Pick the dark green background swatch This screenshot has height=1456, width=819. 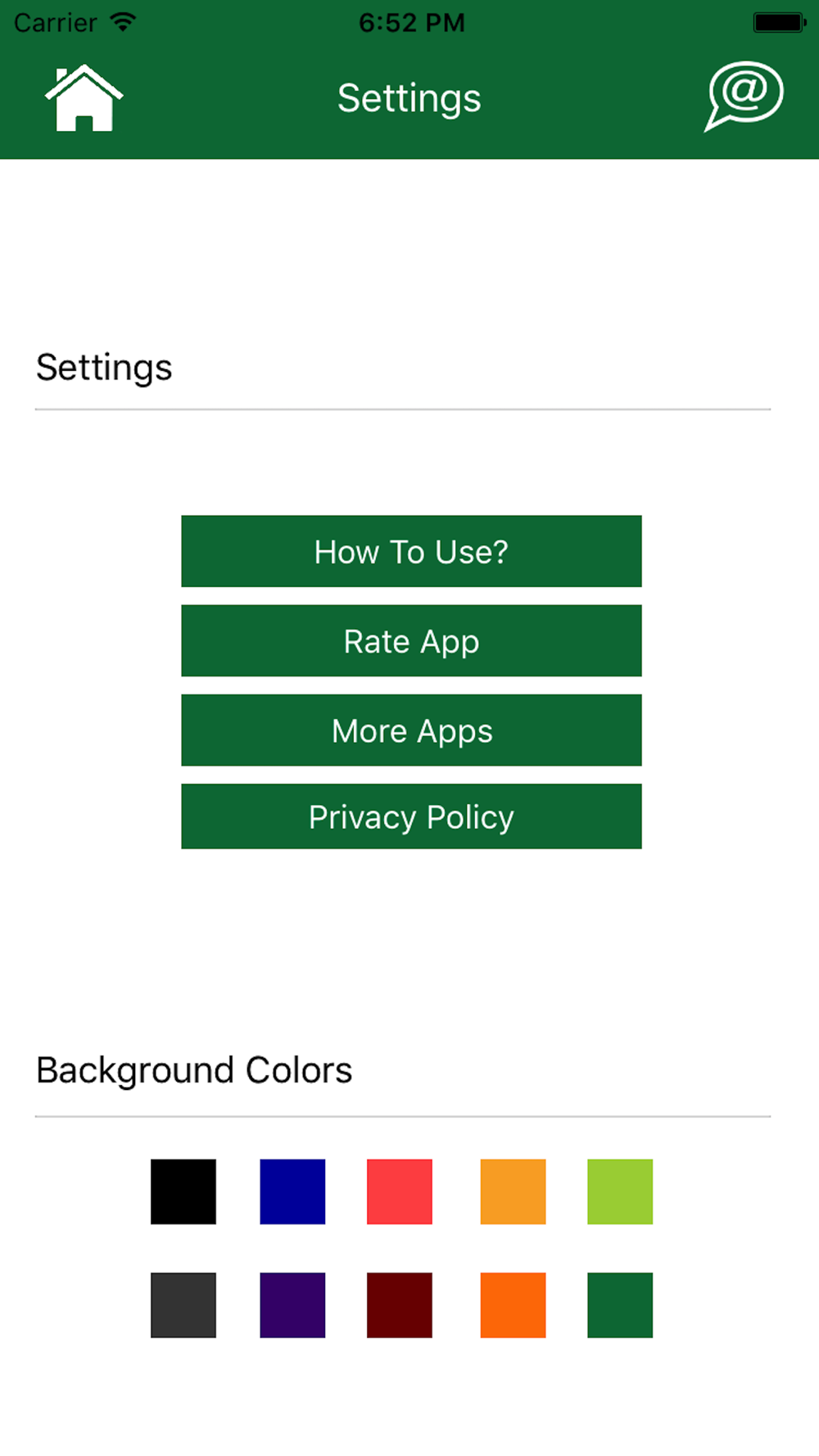(620, 1305)
